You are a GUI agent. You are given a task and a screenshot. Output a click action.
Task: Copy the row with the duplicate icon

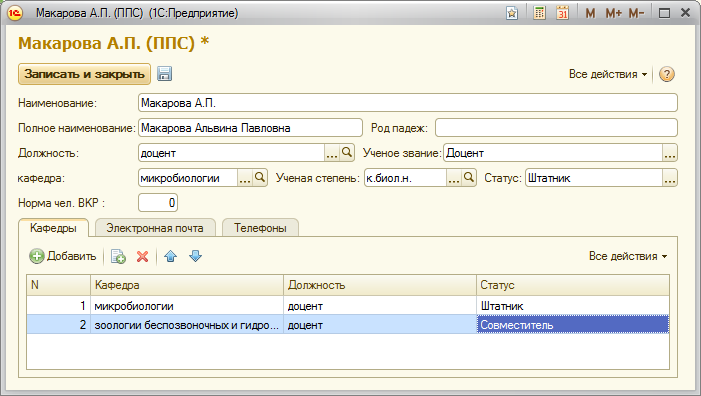[x=118, y=256]
